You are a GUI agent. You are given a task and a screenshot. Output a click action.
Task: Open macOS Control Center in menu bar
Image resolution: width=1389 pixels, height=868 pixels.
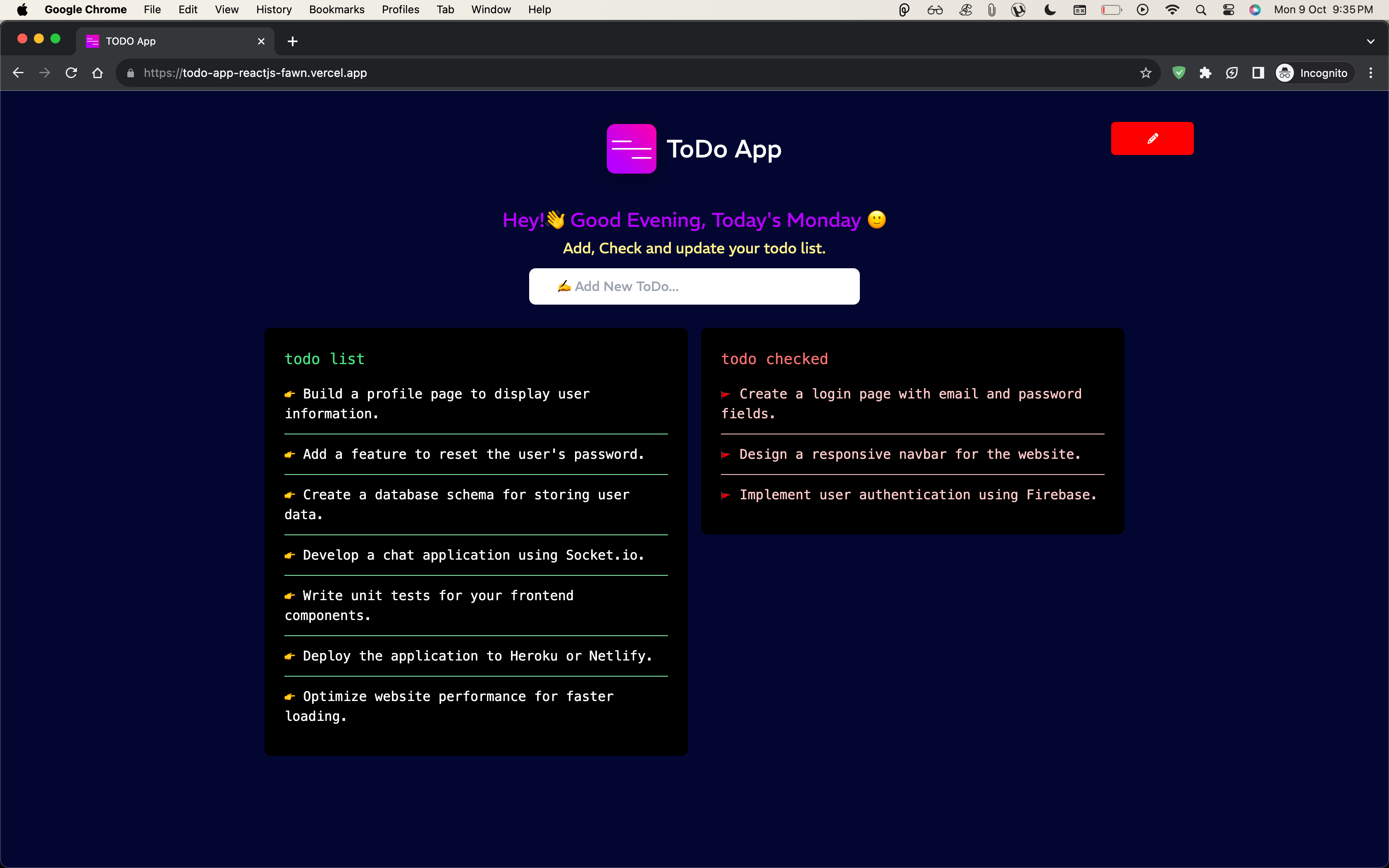point(1228,10)
